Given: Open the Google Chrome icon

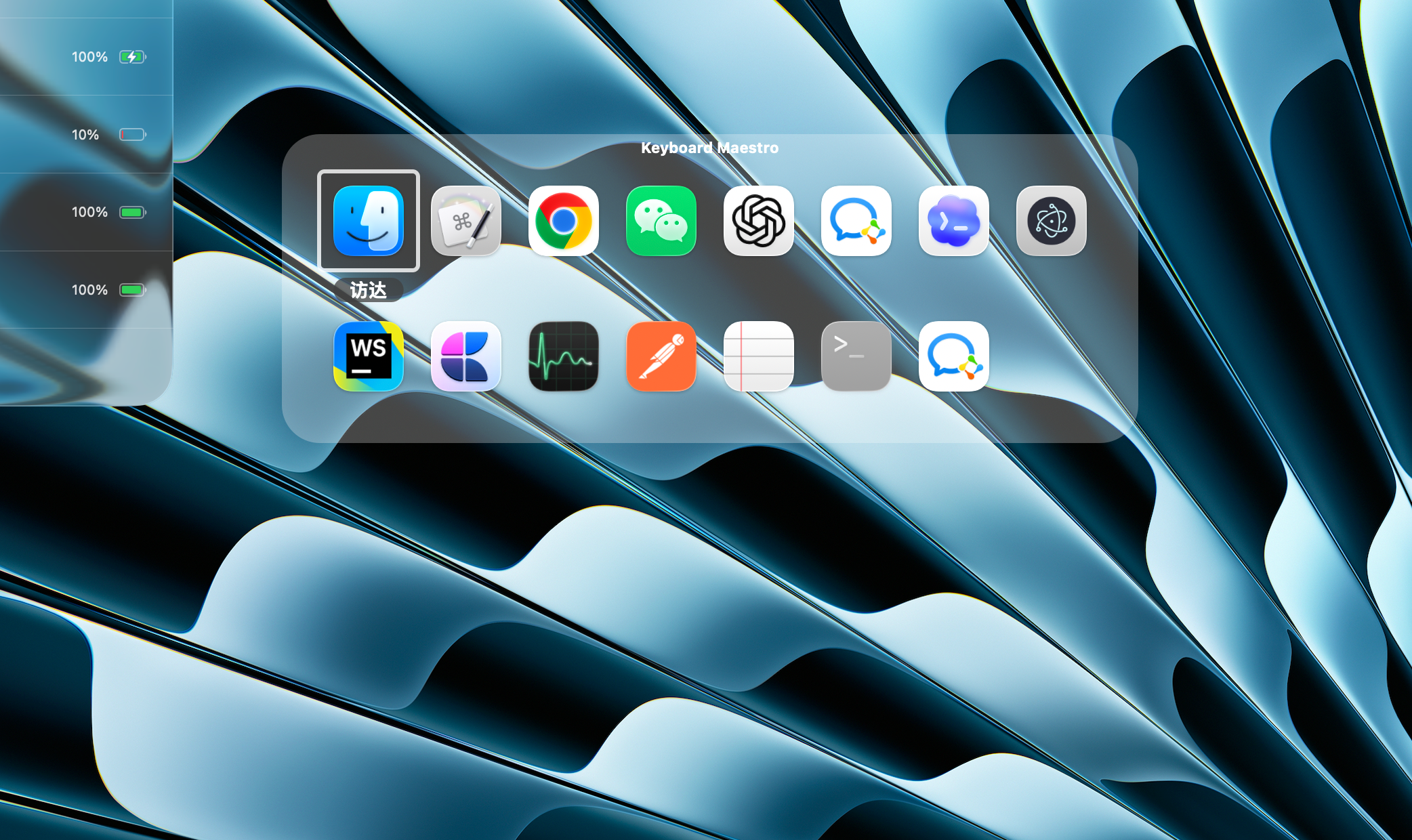Looking at the screenshot, I should click(x=564, y=221).
